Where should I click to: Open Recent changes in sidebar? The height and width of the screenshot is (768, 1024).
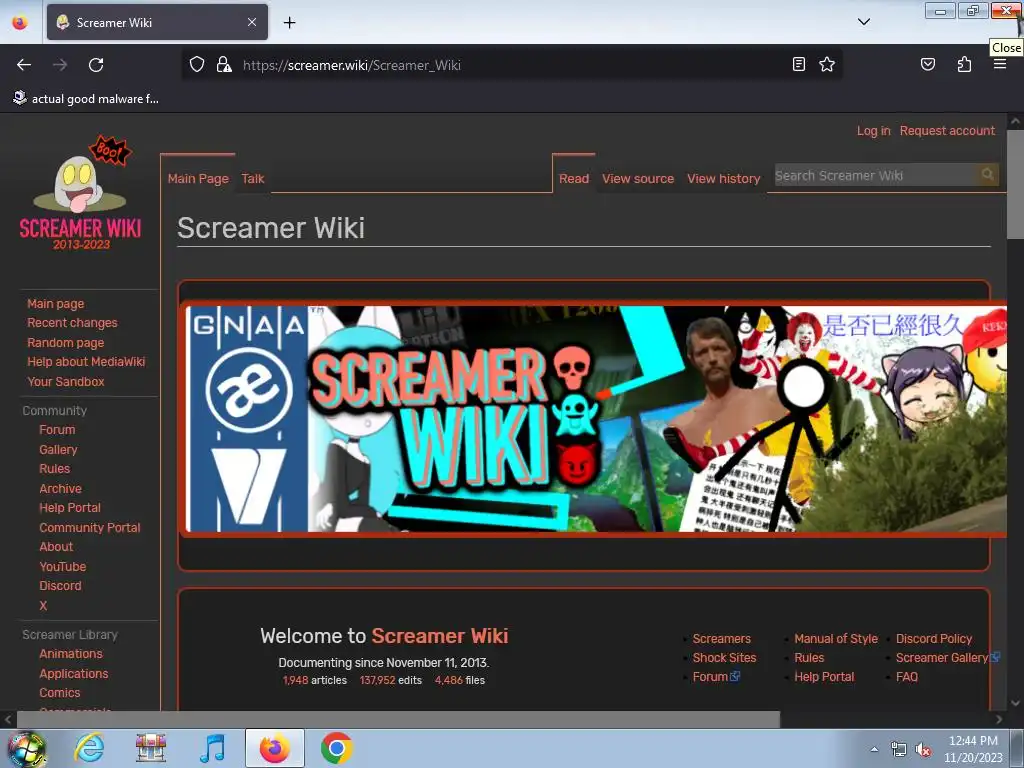point(72,323)
